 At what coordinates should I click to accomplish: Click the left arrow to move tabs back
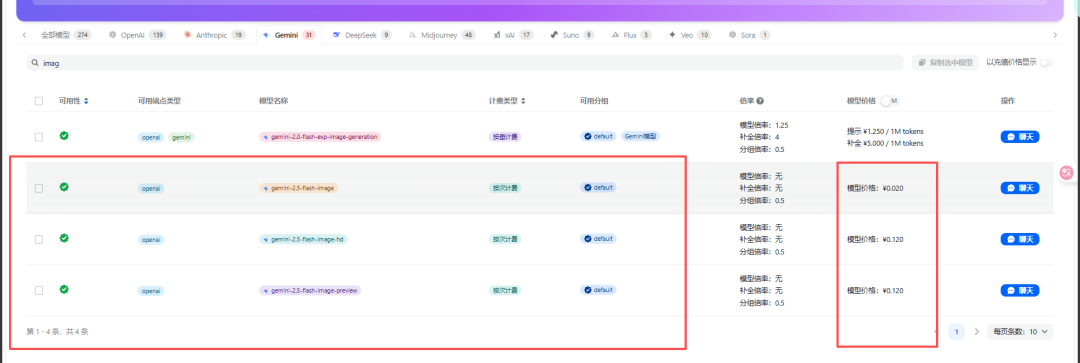point(25,34)
